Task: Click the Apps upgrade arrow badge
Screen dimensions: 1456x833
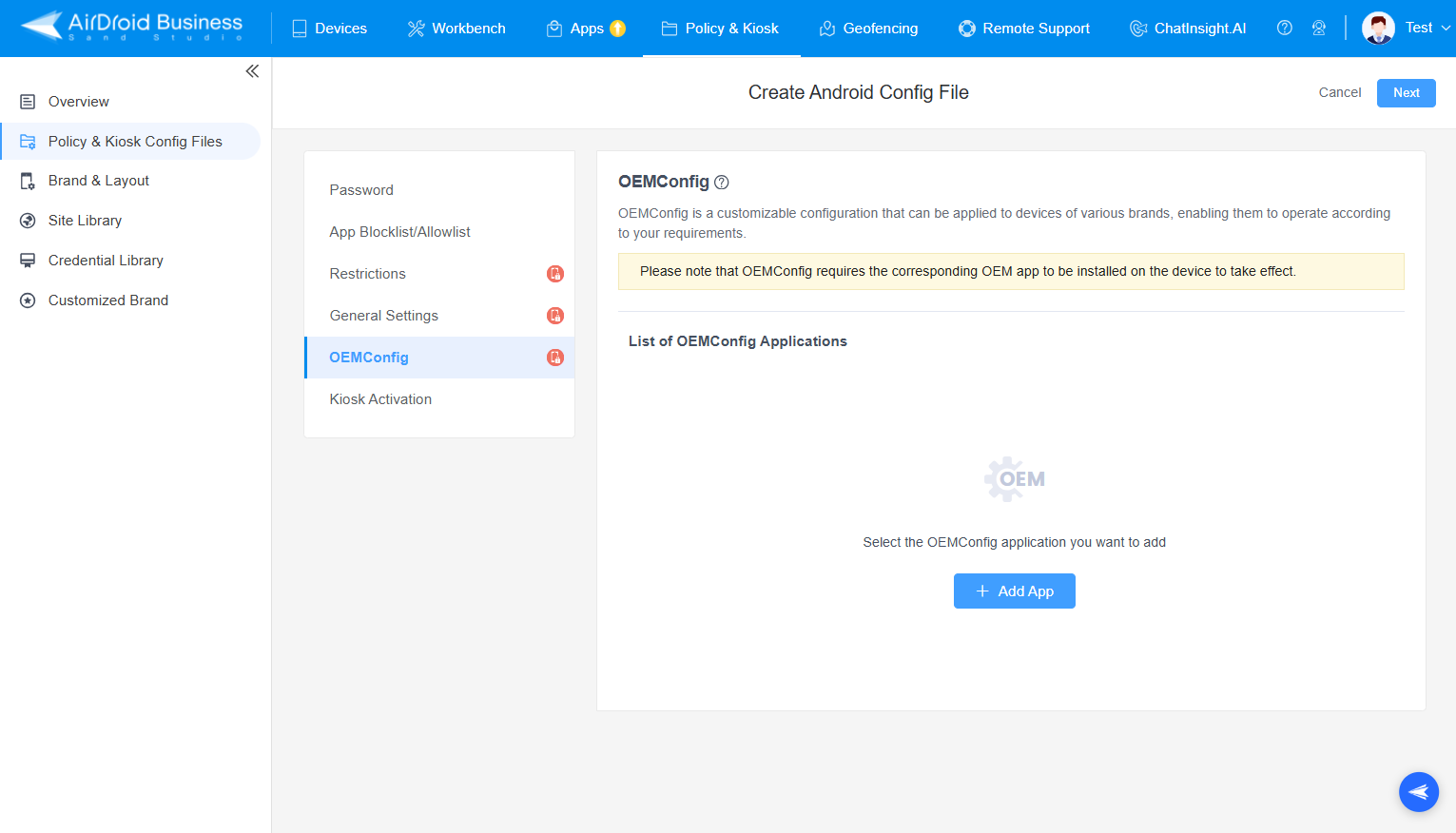Action: tap(618, 29)
